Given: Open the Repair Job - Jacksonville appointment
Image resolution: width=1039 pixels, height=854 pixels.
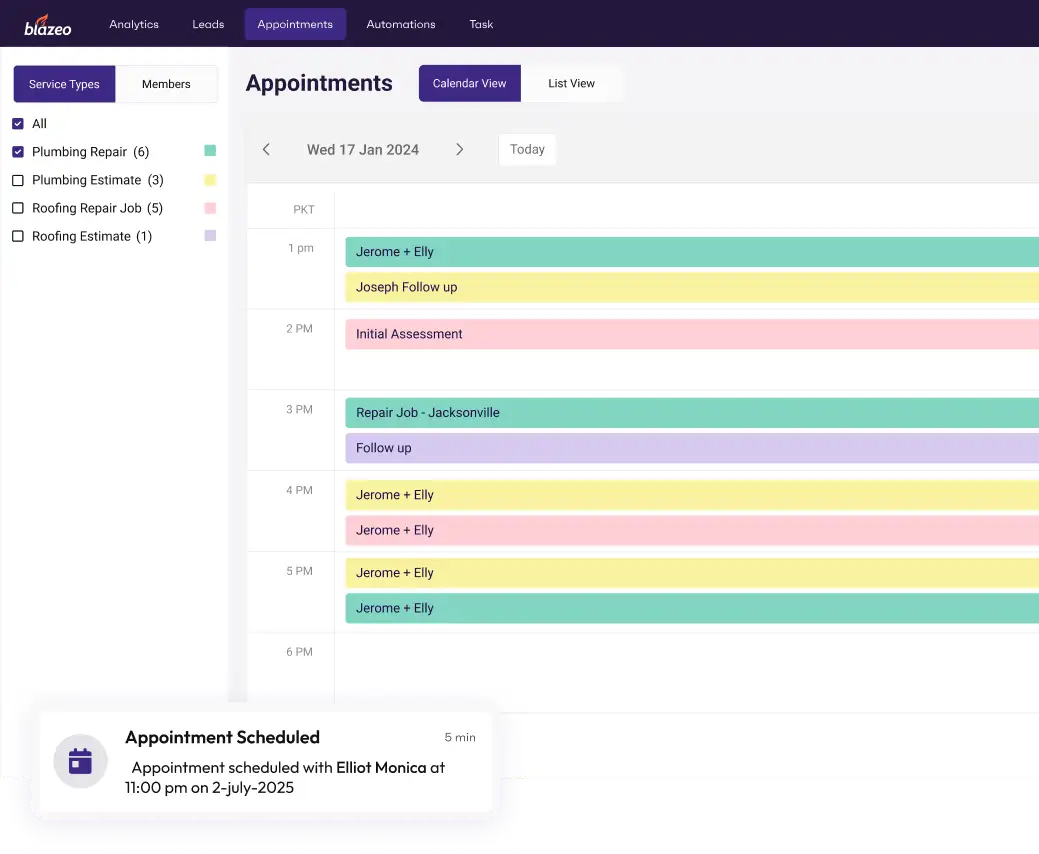Looking at the screenshot, I should coord(690,412).
